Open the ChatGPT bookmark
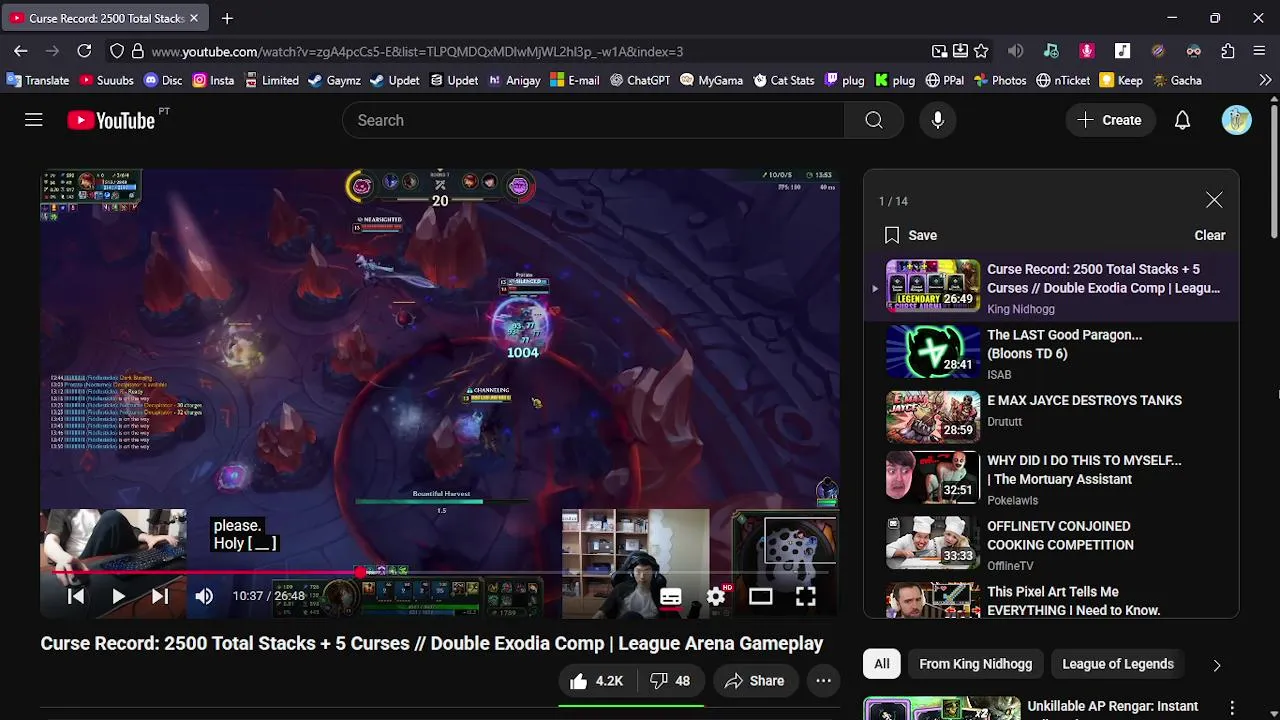The image size is (1280, 720). point(640,80)
